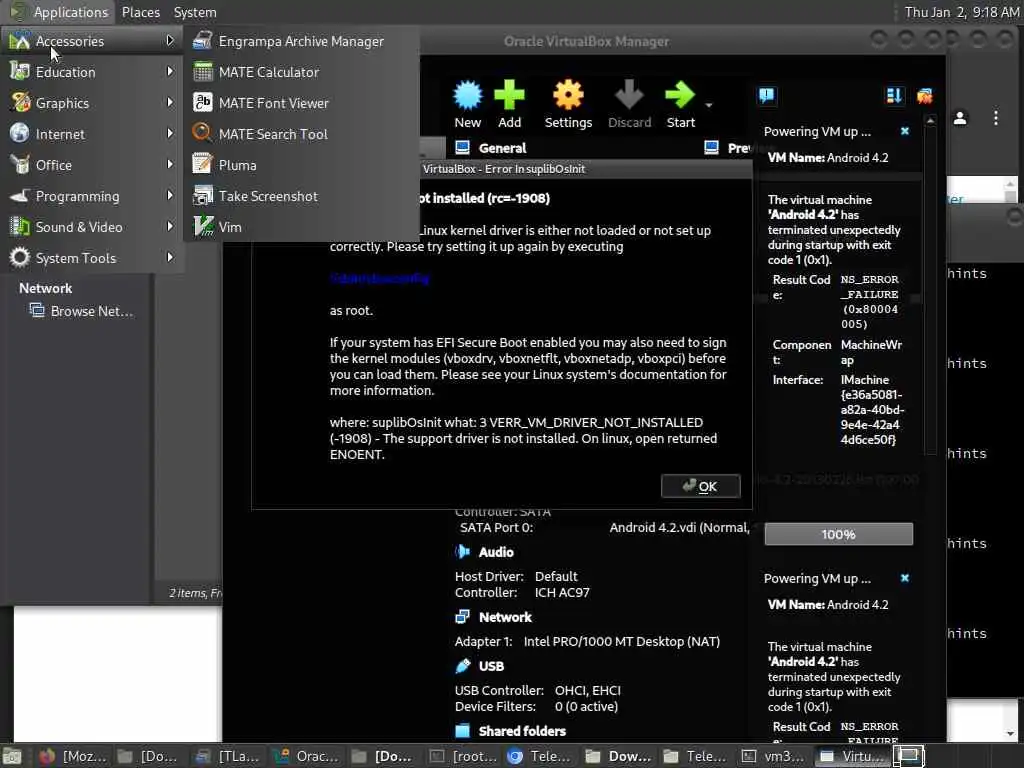
Task: Open the Programming category
Action: [x=91, y=196]
